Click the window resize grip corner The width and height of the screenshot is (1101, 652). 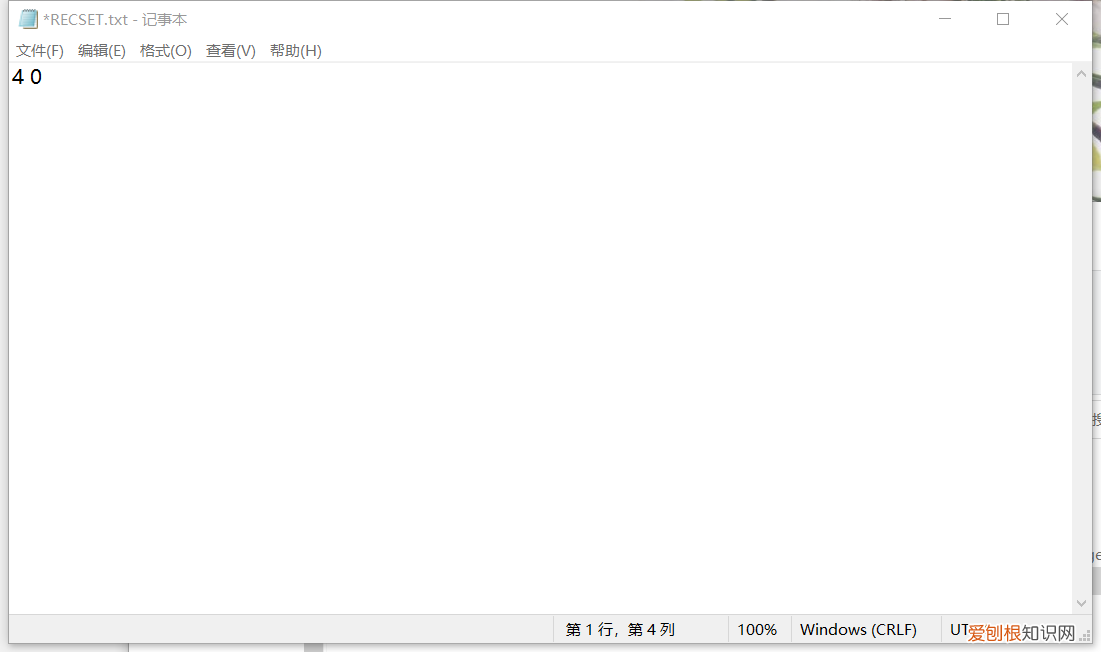[1086, 636]
